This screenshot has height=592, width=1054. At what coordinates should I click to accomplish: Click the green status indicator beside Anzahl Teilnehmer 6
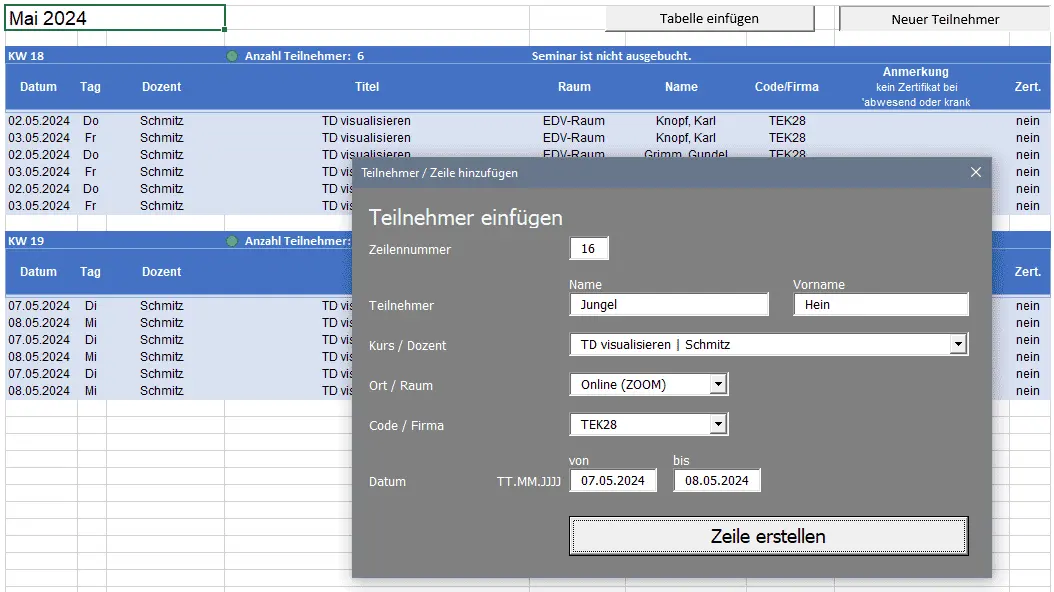point(230,56)
